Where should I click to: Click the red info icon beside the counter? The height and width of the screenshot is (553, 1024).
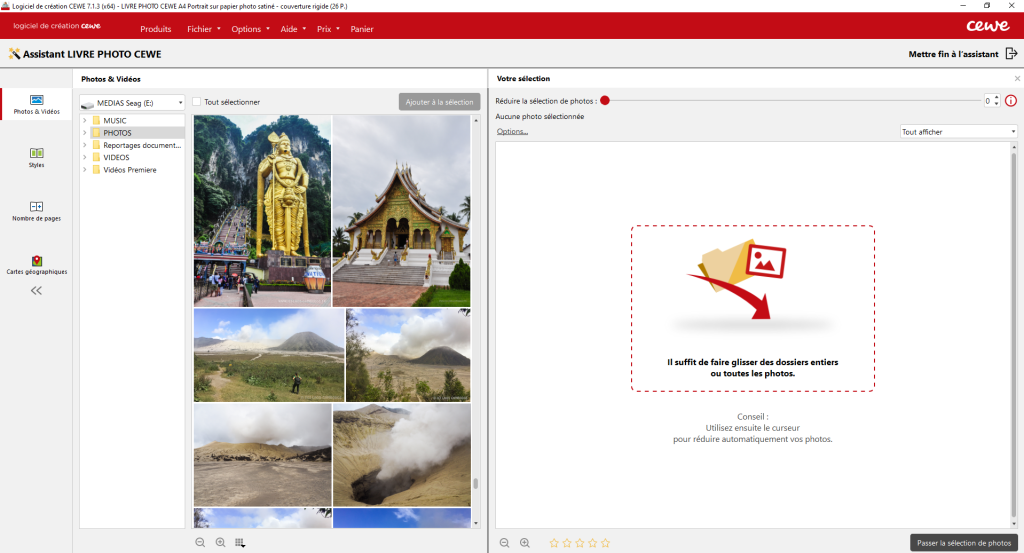[x=1010, y=101]
